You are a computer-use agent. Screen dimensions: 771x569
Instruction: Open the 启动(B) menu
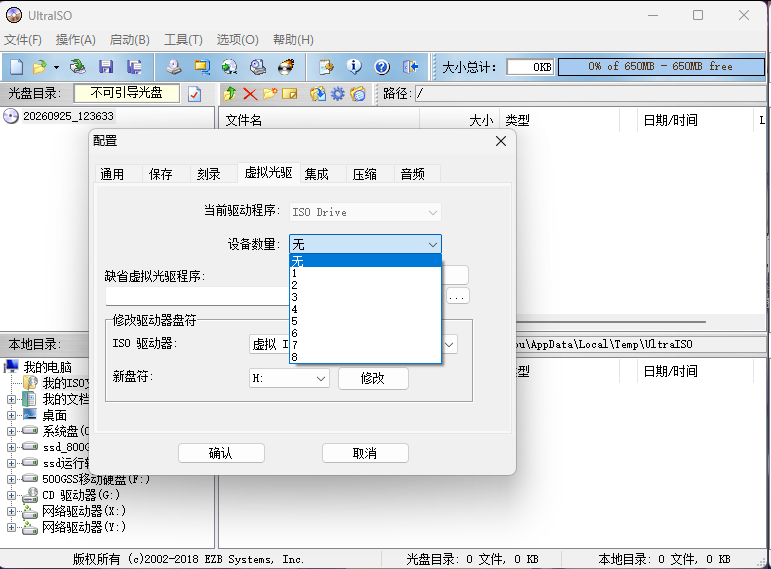pyautogui.click(x=129, y=40)
